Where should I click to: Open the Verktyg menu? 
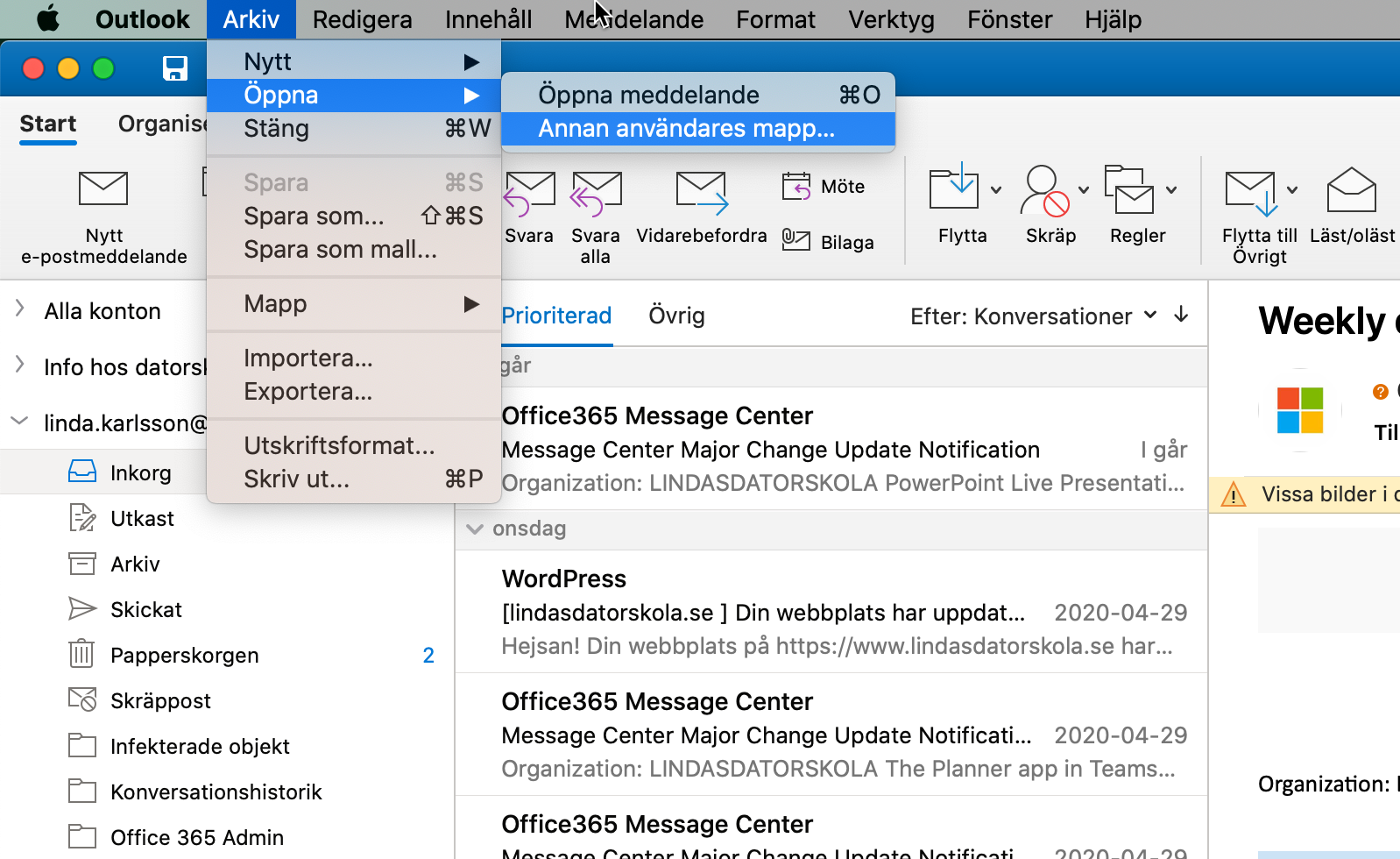[x=891, y=19]
